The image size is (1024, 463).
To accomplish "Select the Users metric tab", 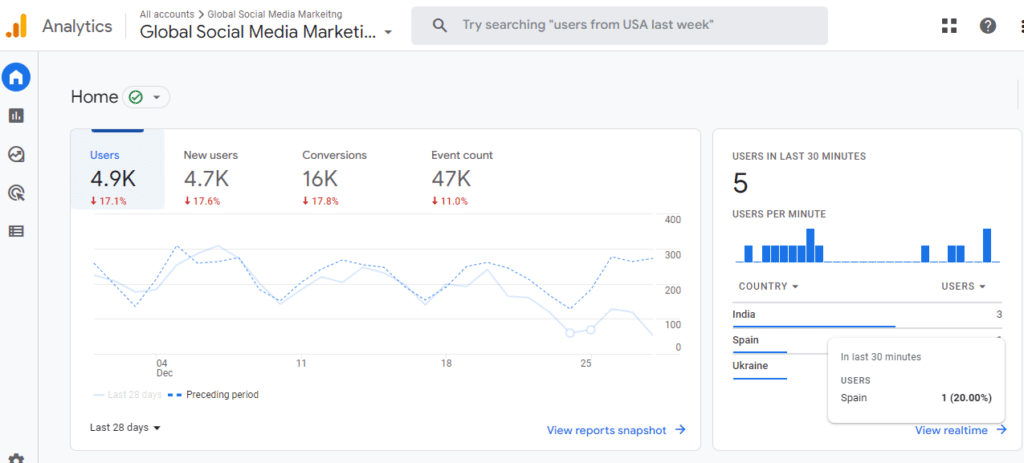I will (x=118, y=170).
